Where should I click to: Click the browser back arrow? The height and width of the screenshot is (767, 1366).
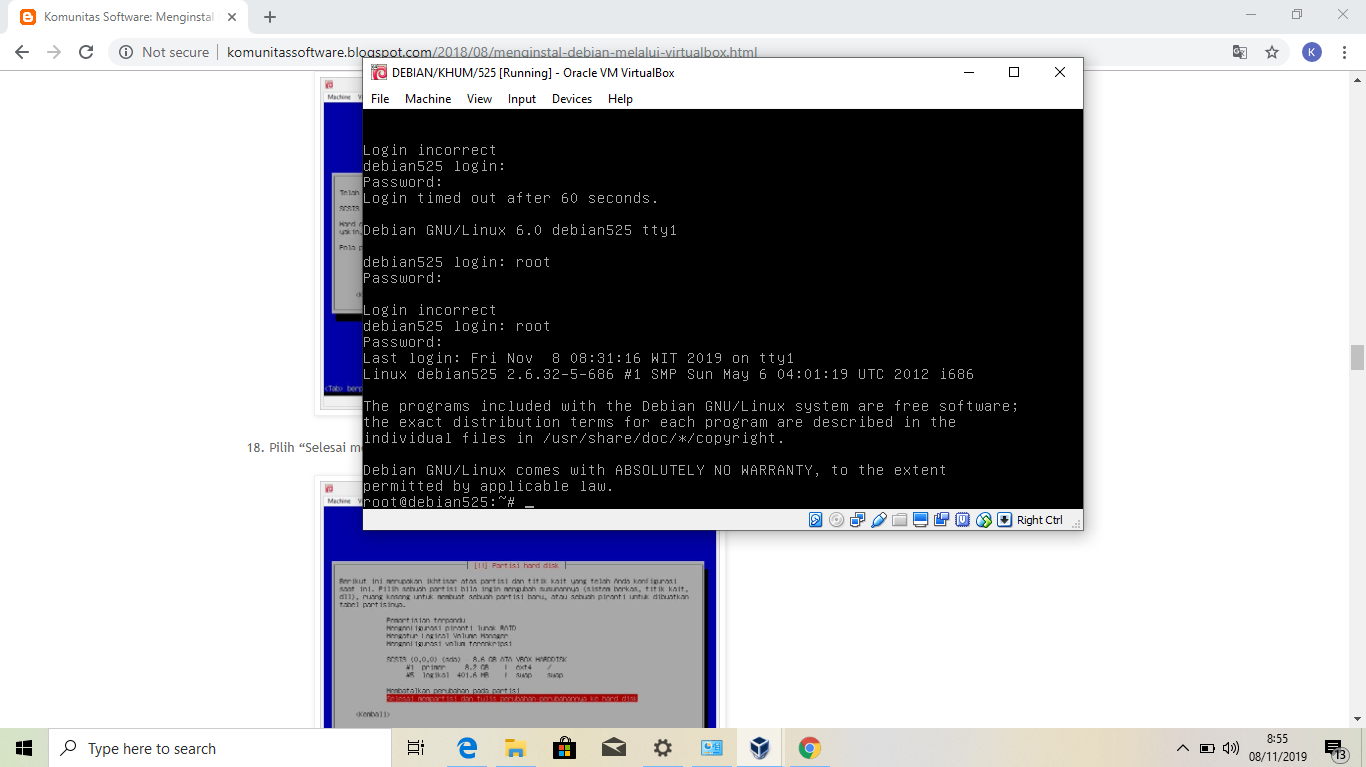[22, 52]
